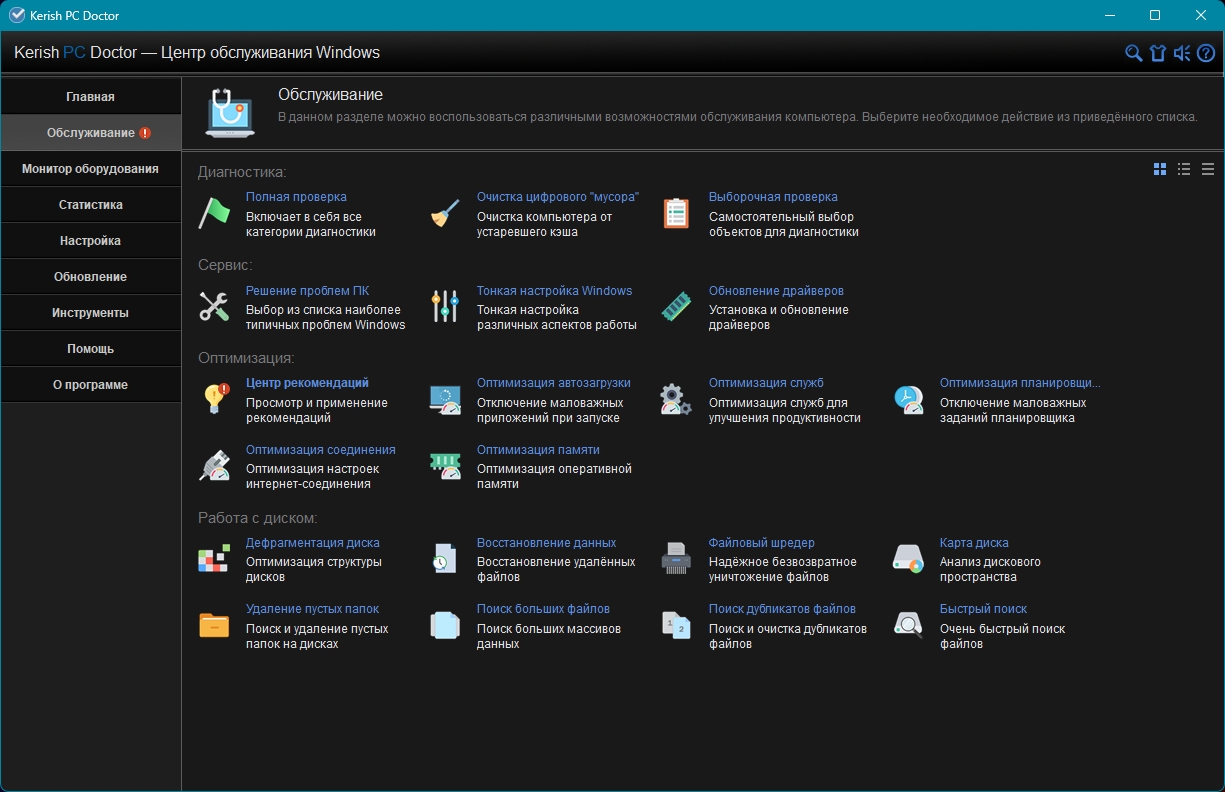Click the Поиск дубликатов файлов link

[782, 609]
